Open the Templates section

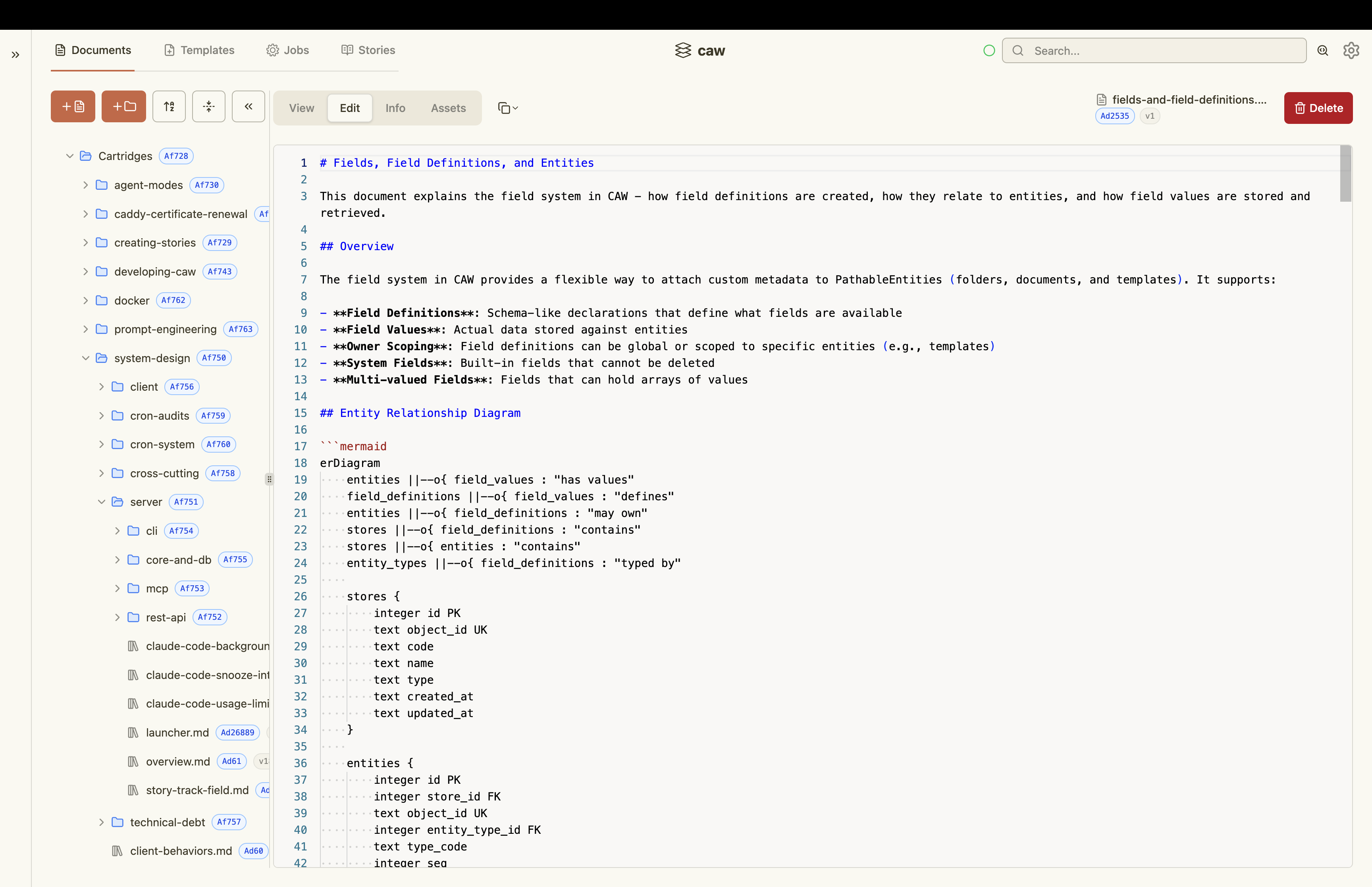pos(199,51)
